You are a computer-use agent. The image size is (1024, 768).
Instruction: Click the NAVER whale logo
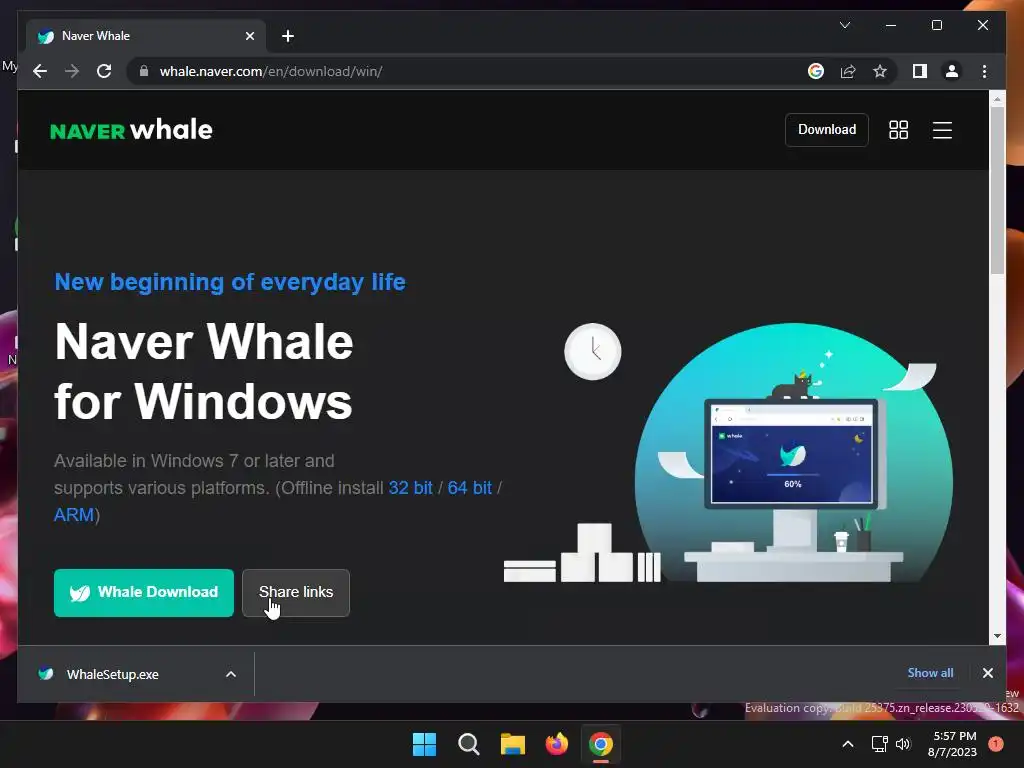click(131, 130)
